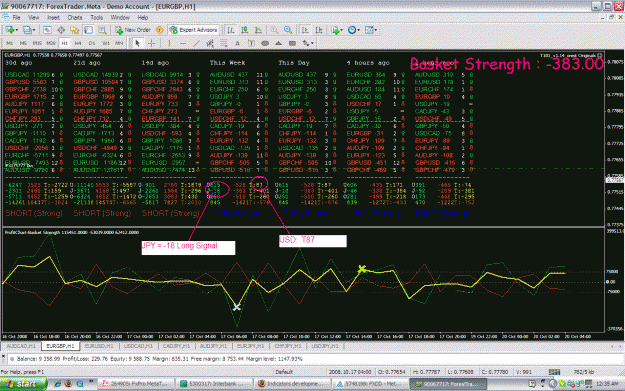Switch to the USDCAD,H1 chart tab
The height and width of the screenshot is (391, 625).
[x=138, y=346]
